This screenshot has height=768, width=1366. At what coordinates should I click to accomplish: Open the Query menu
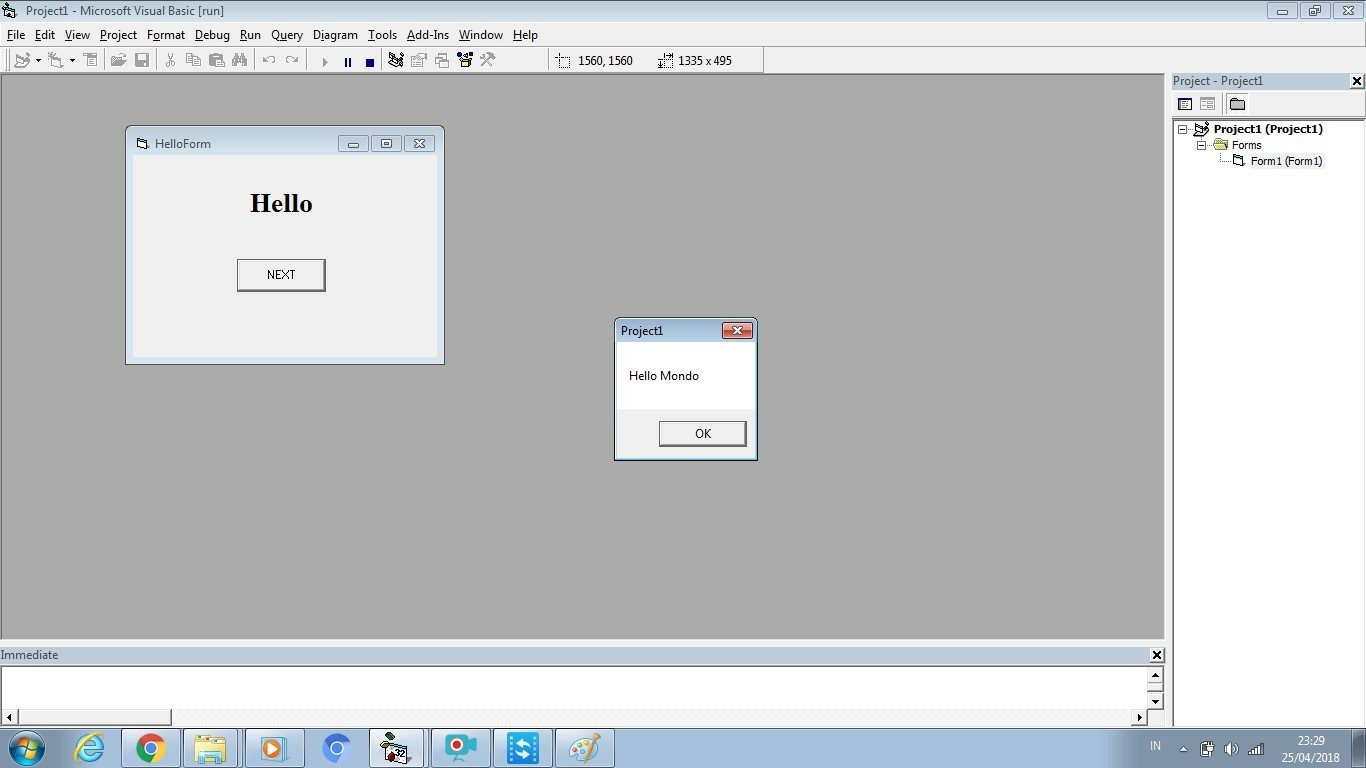pyautogui.click(x=287, y=35)
